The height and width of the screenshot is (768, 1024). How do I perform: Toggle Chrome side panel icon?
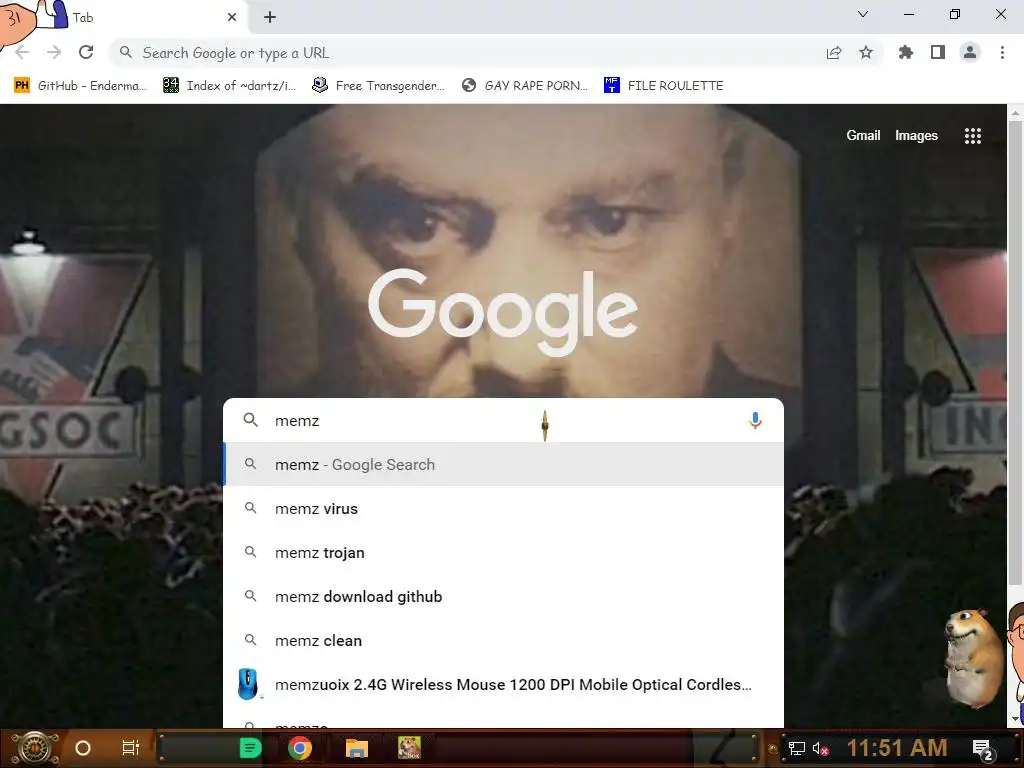[938, 52]
